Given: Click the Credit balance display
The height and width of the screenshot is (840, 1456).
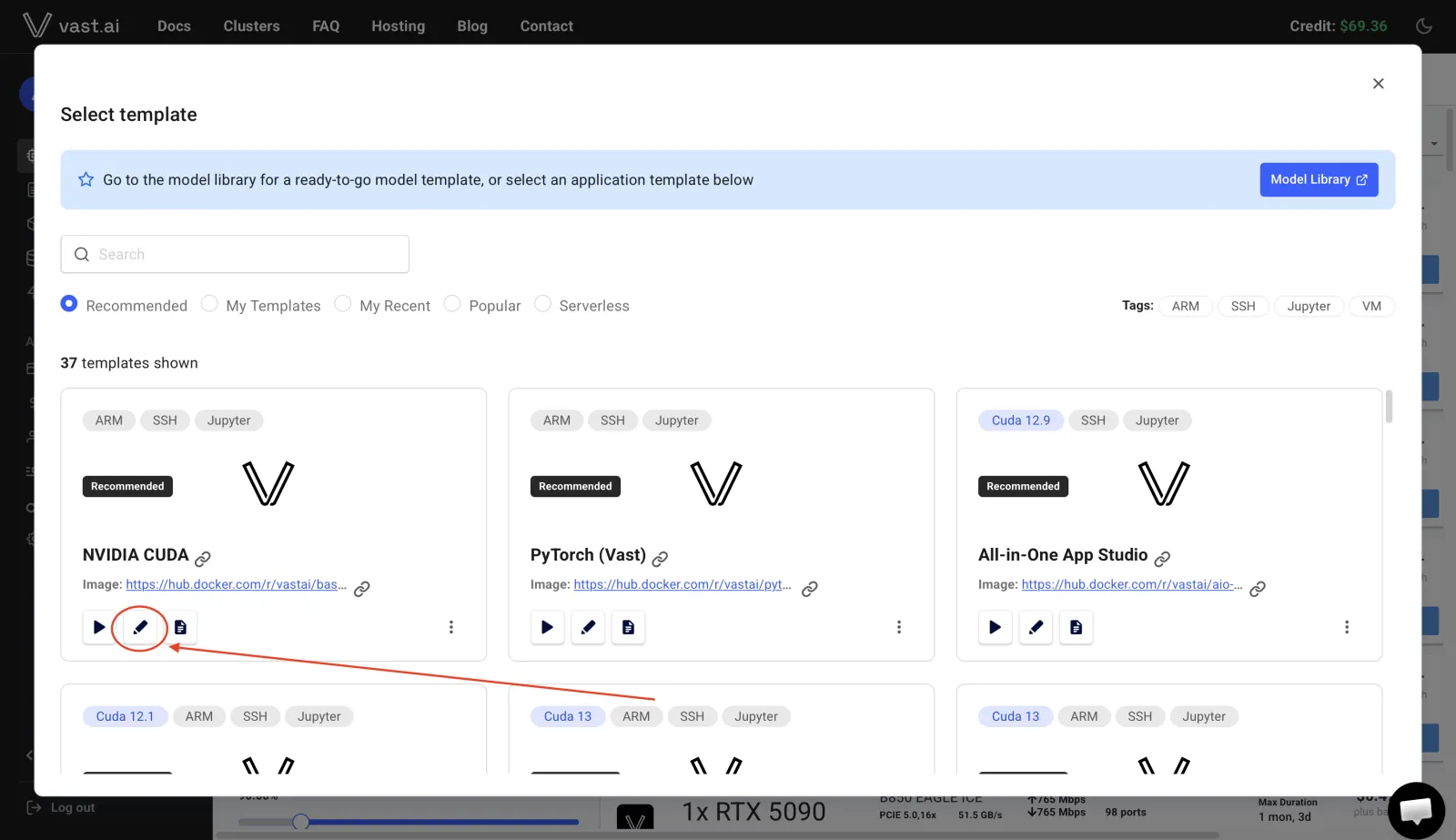Looking at the screenshot, I should click(x=1338, y=25).
